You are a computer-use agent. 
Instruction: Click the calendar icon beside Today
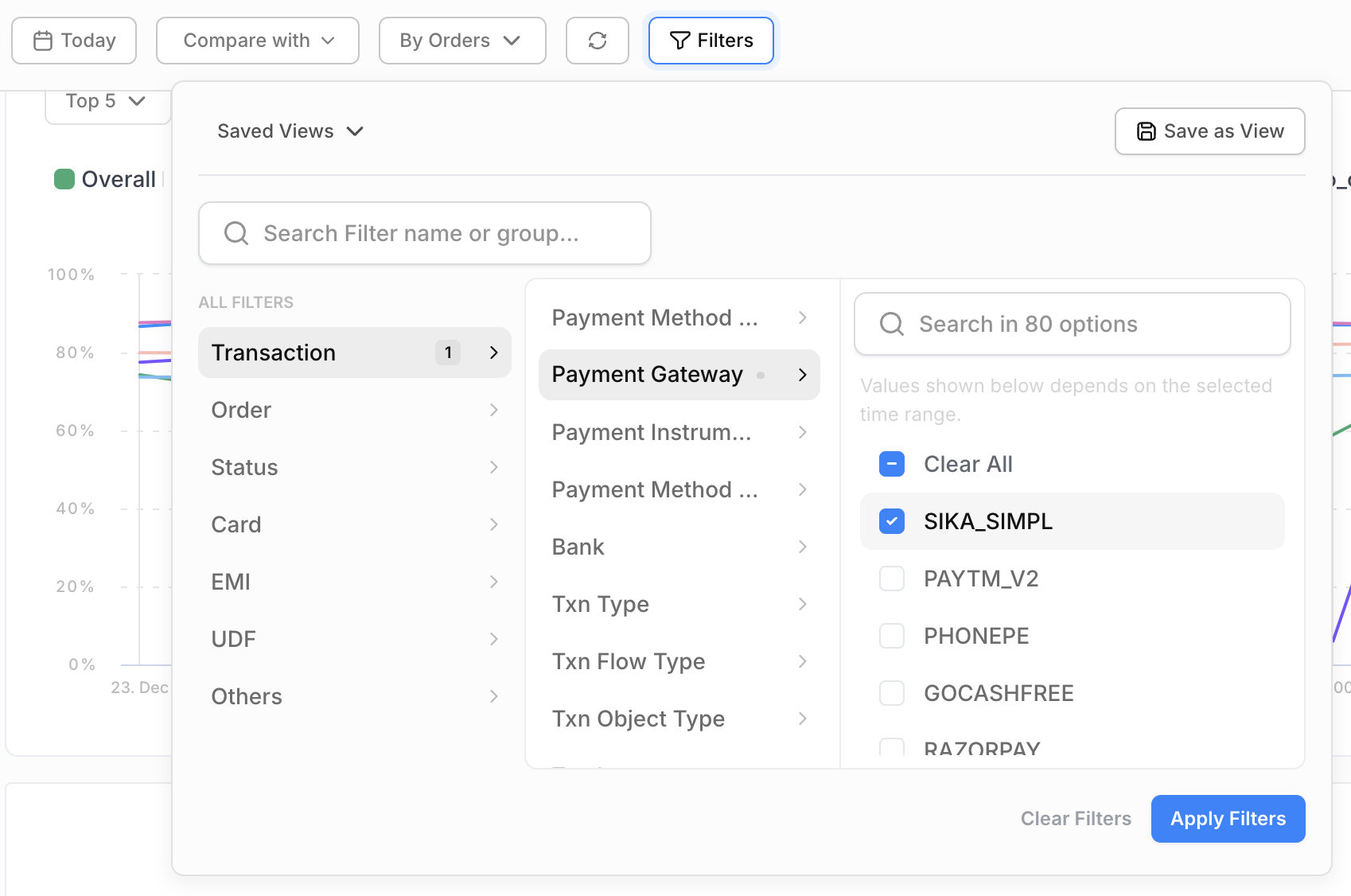[x=43, y=41]
